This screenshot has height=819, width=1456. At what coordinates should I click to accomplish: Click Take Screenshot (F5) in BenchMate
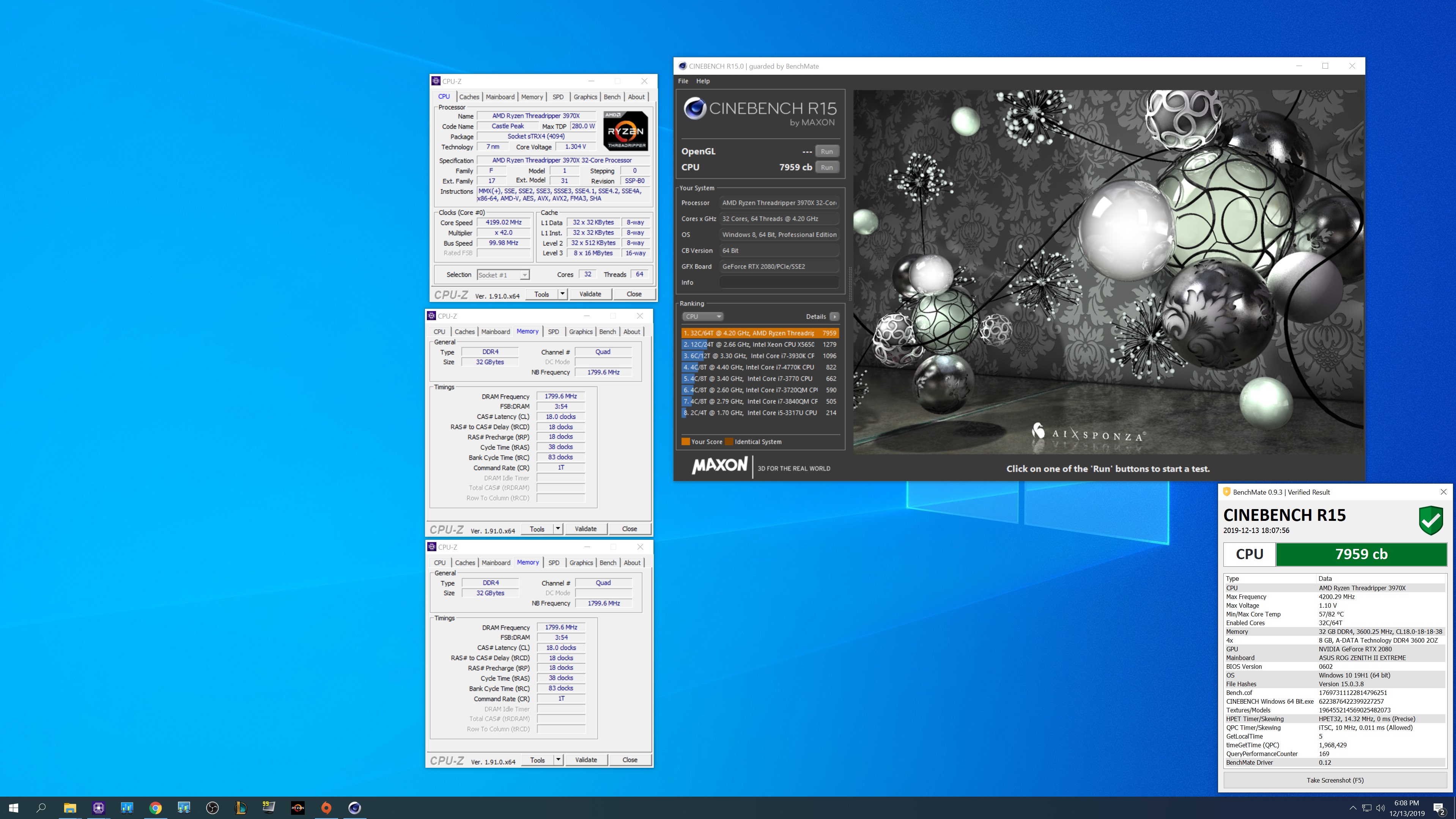coord(1335,780)
